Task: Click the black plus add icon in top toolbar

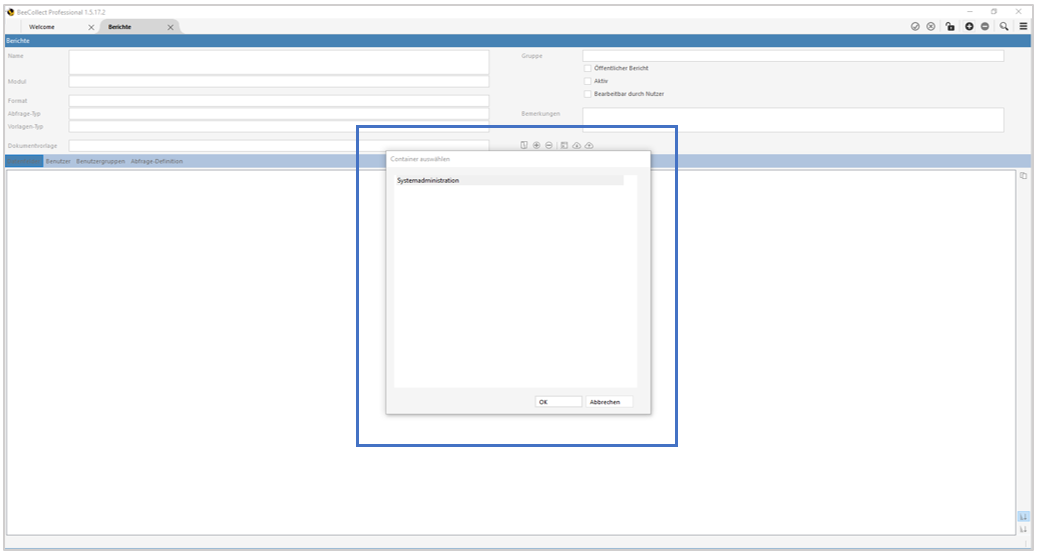Action: point(968,26)
